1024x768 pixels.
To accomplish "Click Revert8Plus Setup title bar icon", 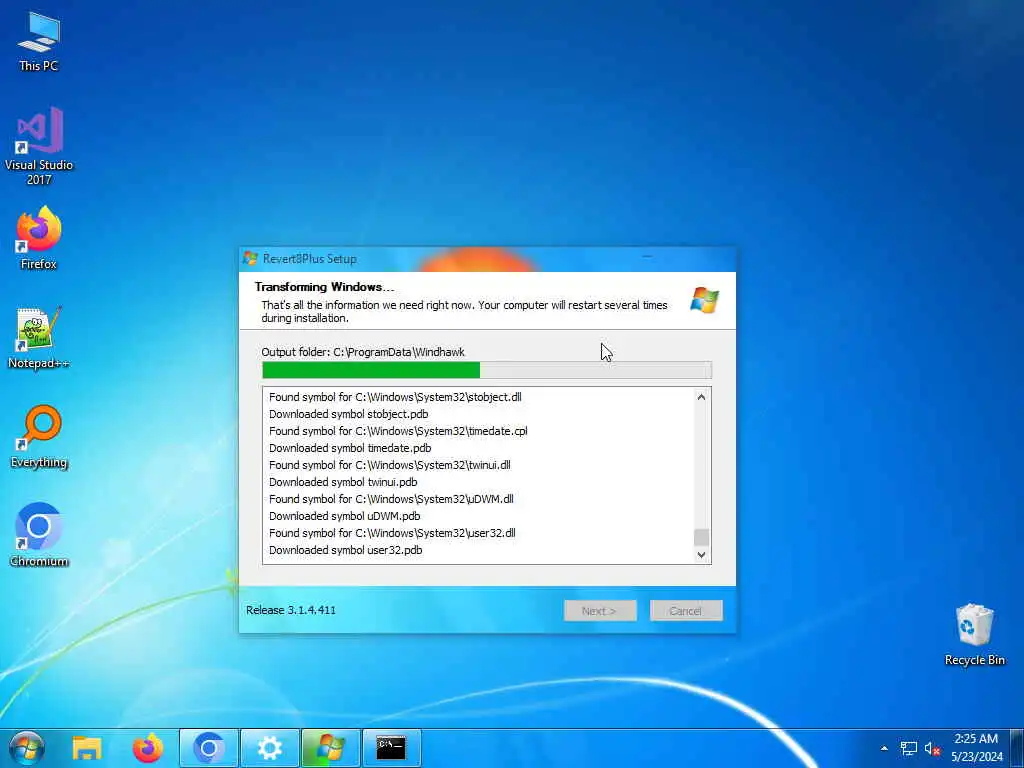I will click(249, 258).
